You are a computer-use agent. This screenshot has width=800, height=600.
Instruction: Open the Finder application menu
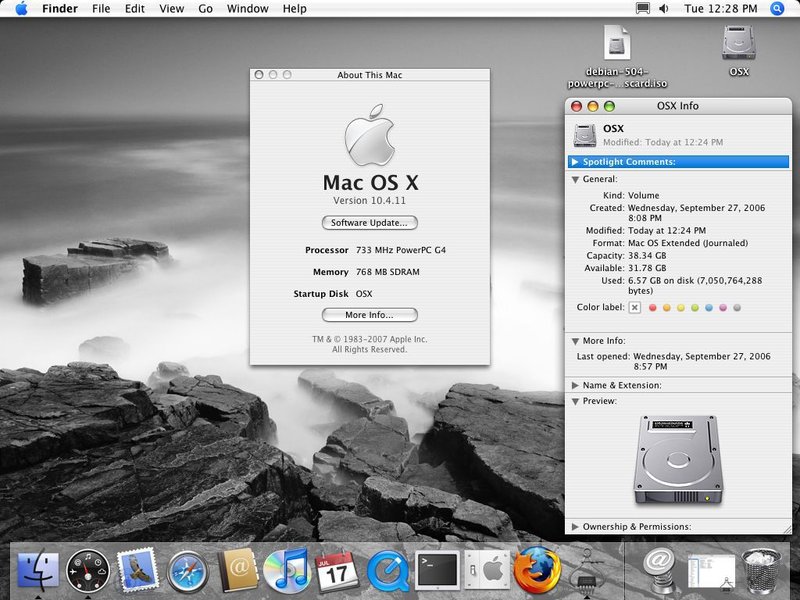(60, 9)
